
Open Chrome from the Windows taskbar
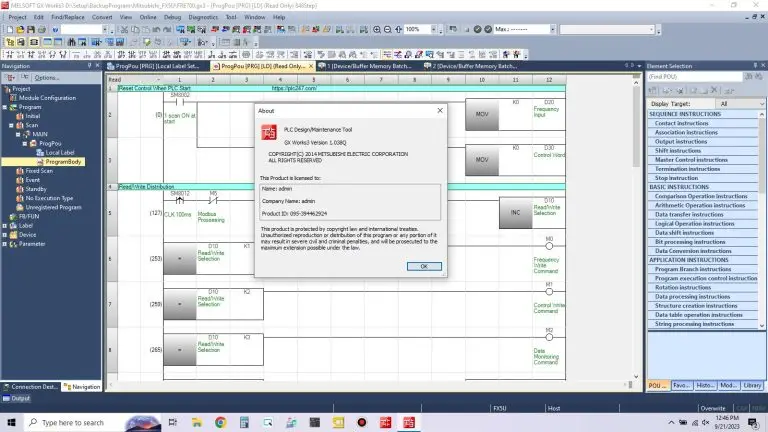pyautogui.click(x=220, y=422)
